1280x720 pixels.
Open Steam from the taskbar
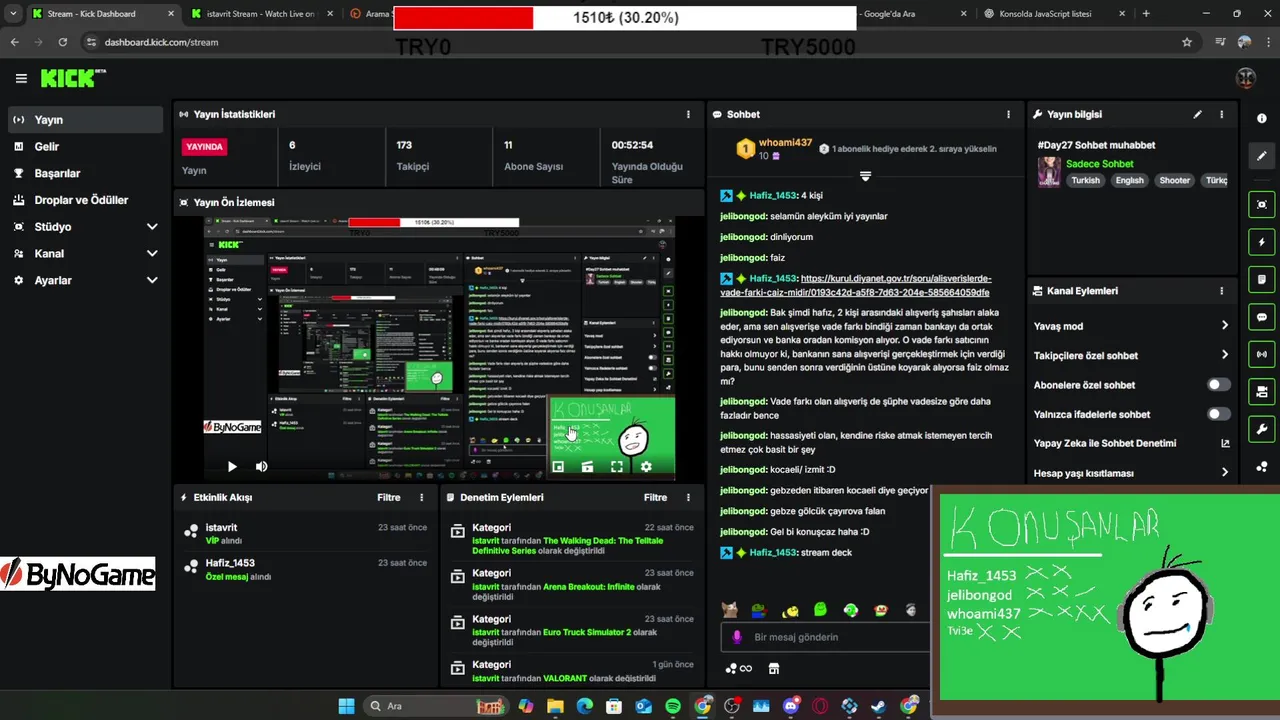878,706
